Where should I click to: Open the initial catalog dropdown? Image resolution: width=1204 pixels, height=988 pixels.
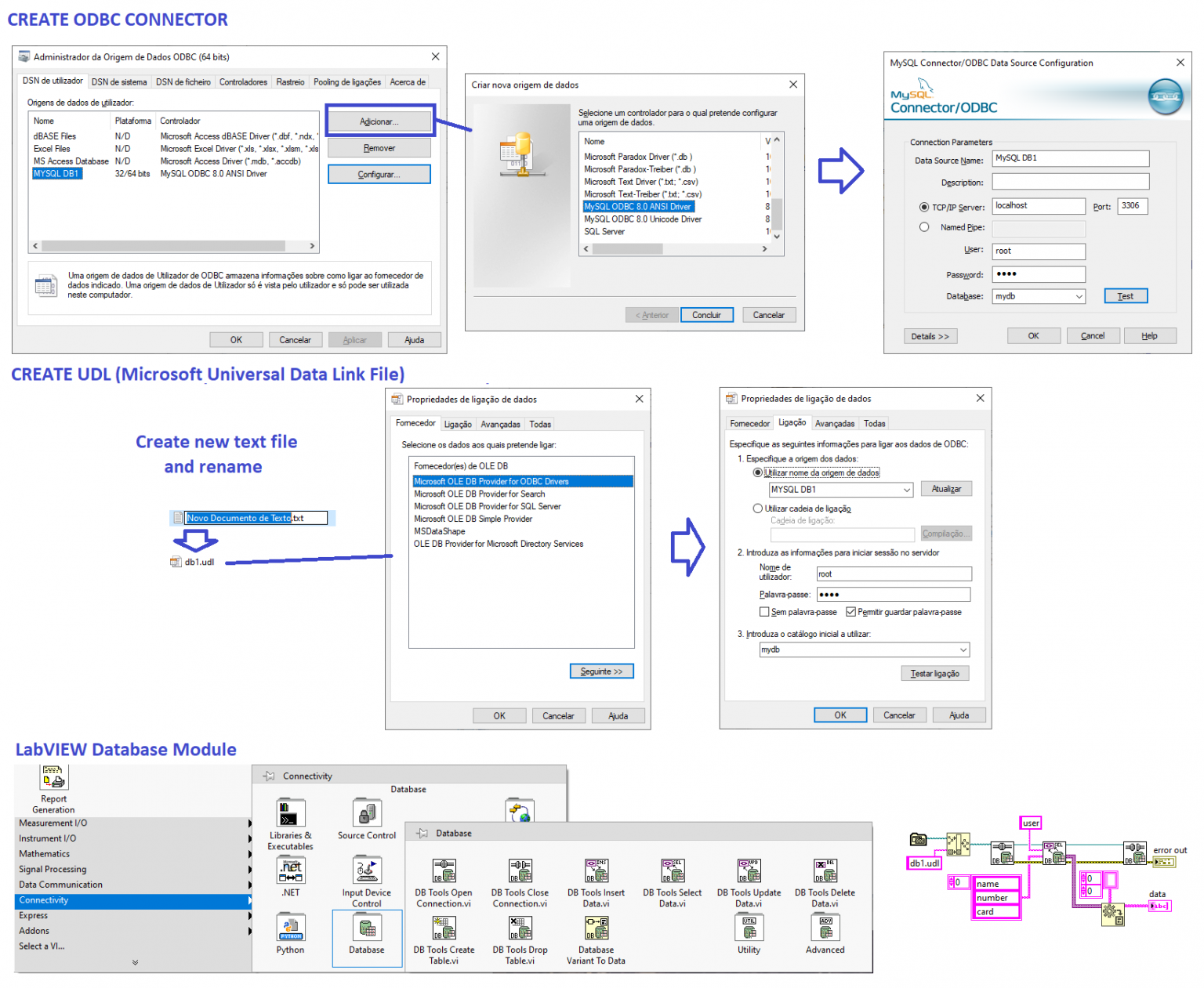click(963, 650)
